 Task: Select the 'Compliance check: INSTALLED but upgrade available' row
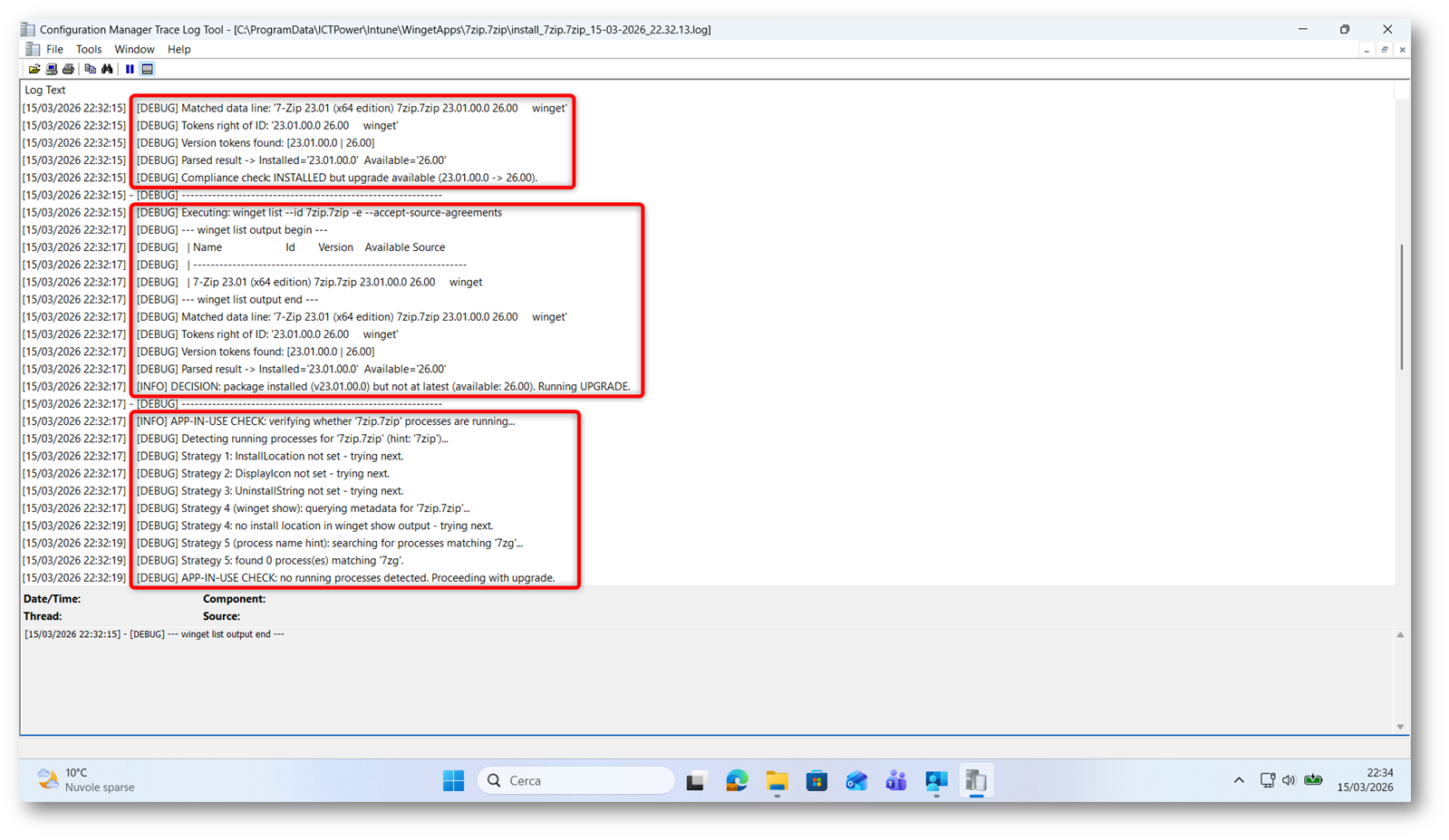707,178
